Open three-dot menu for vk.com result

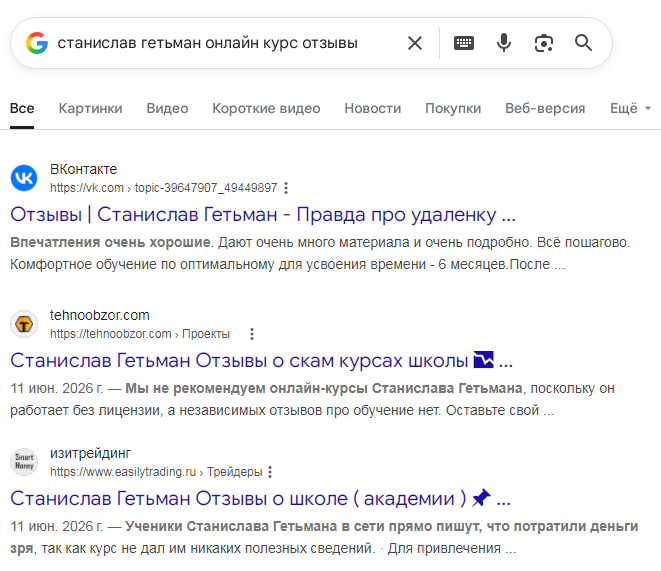[286, 188]
